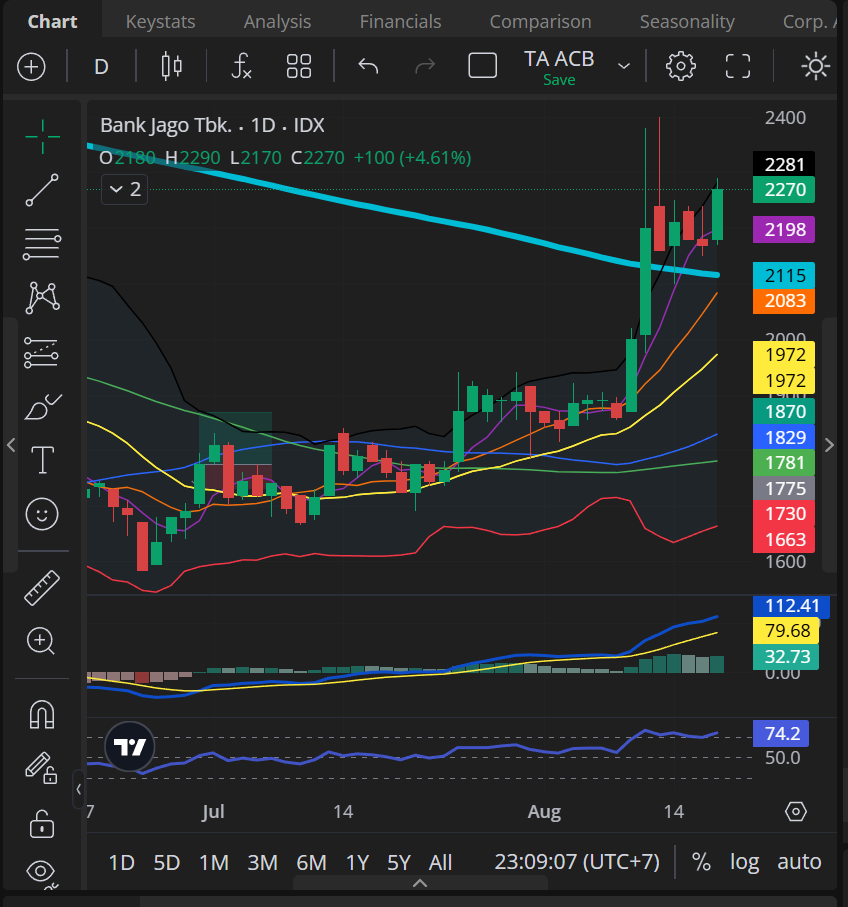The width and height of the screenshot is (848, 907).
Task: Select the XABCD pattern tool
Action: point(42,297)
